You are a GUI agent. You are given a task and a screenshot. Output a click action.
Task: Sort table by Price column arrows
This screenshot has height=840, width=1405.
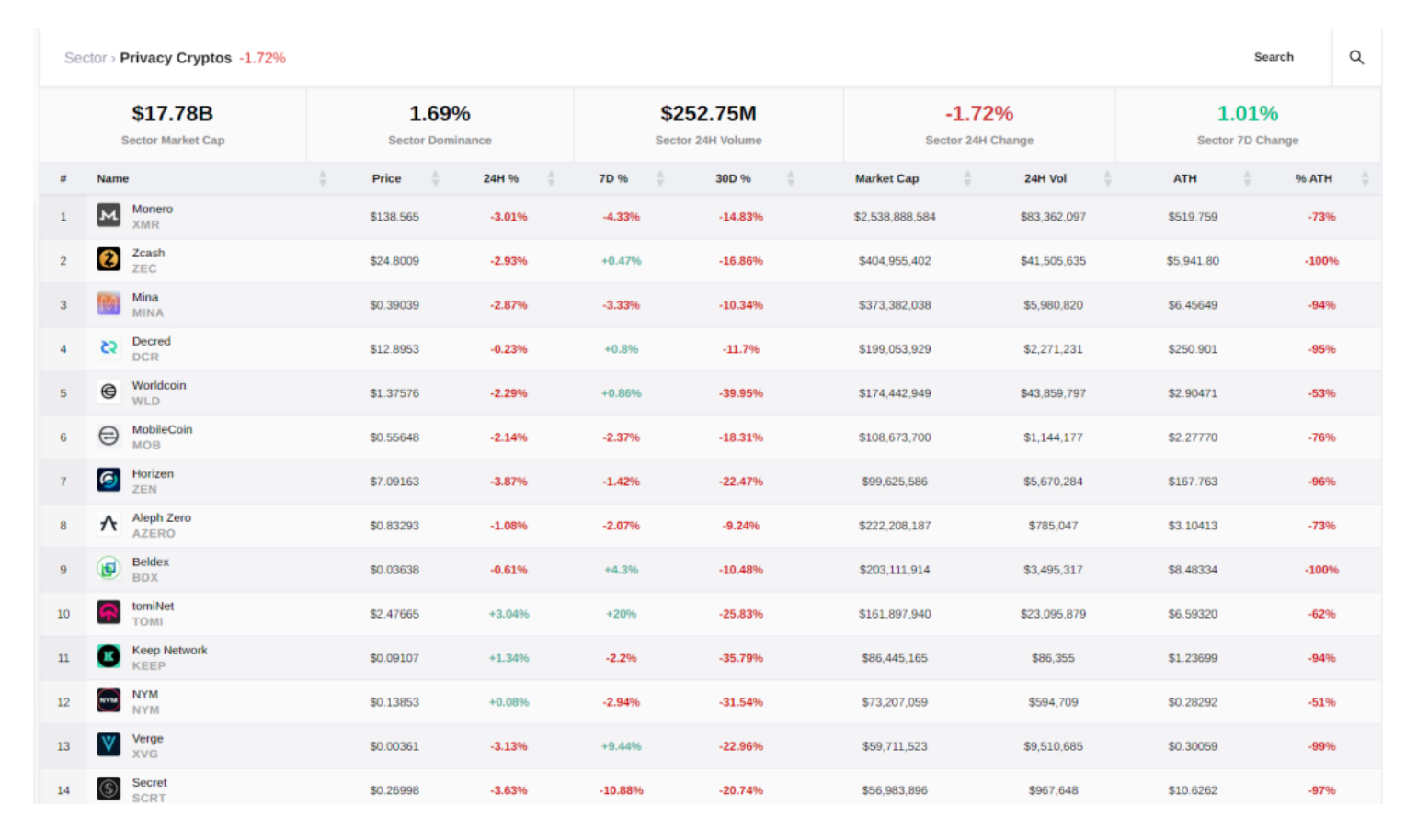435,178
